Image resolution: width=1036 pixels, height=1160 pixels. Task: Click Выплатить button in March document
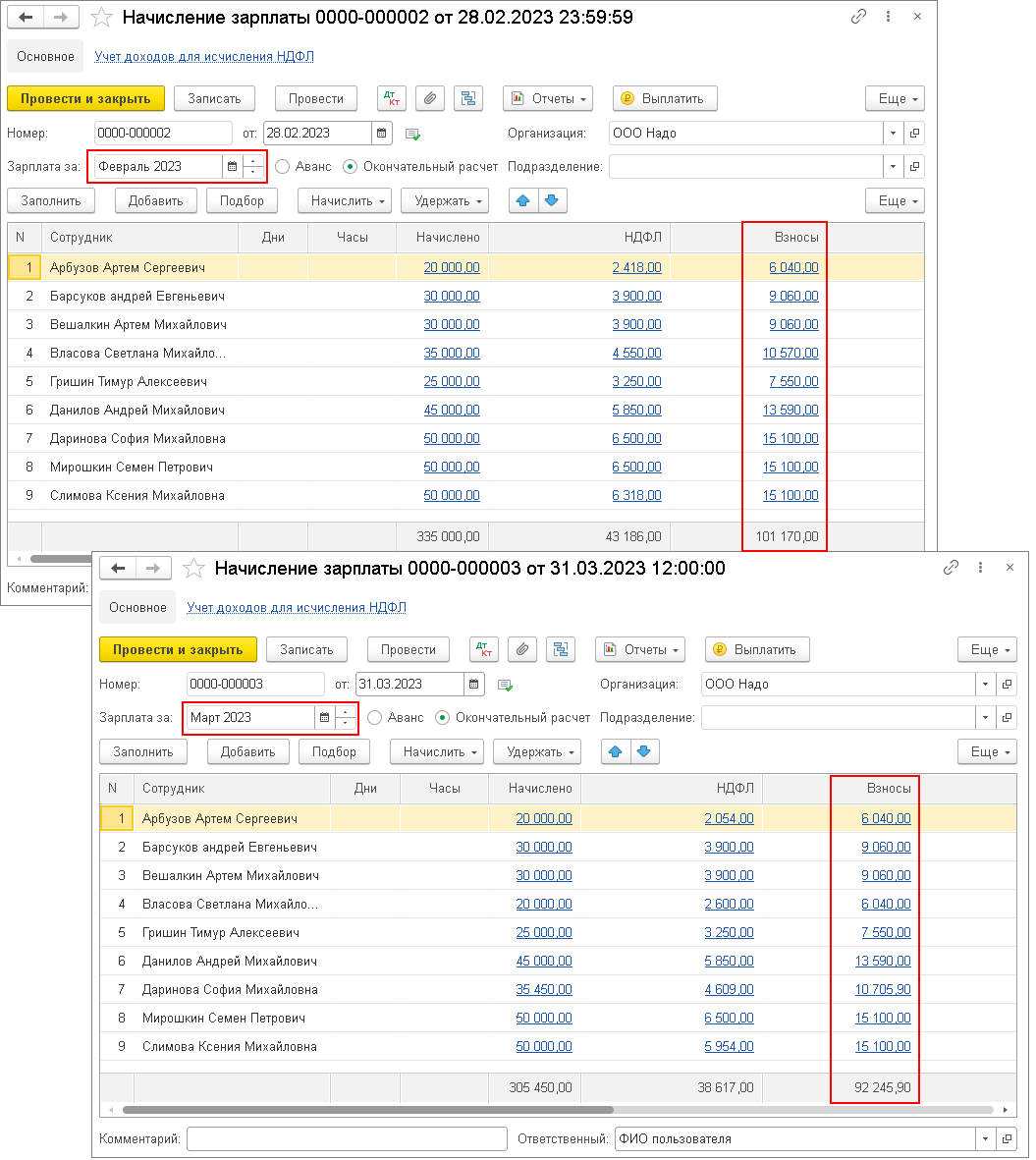757,649
